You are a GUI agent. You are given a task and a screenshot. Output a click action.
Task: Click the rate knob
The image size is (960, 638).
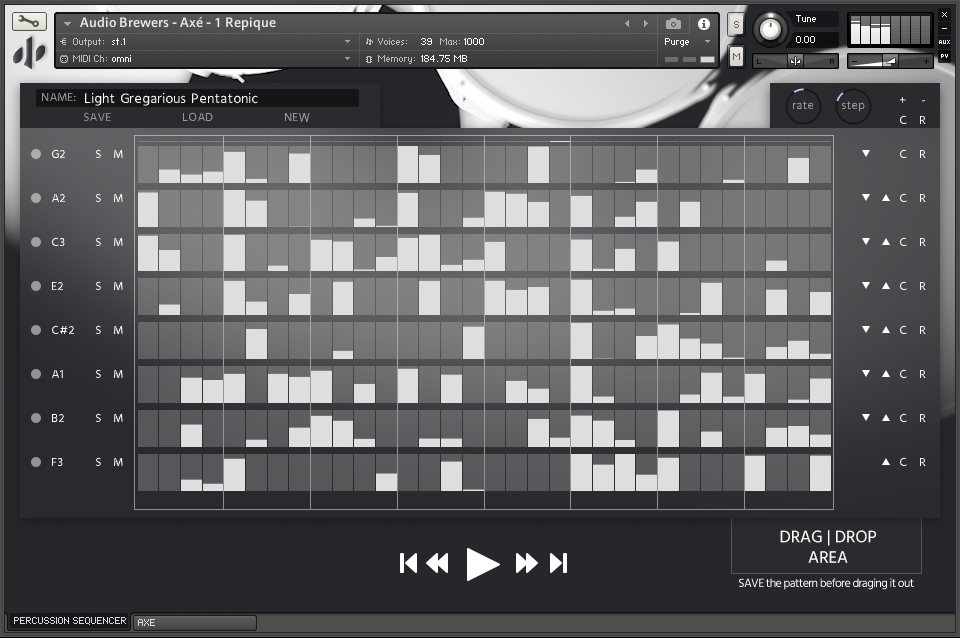(x=802, y=105)
